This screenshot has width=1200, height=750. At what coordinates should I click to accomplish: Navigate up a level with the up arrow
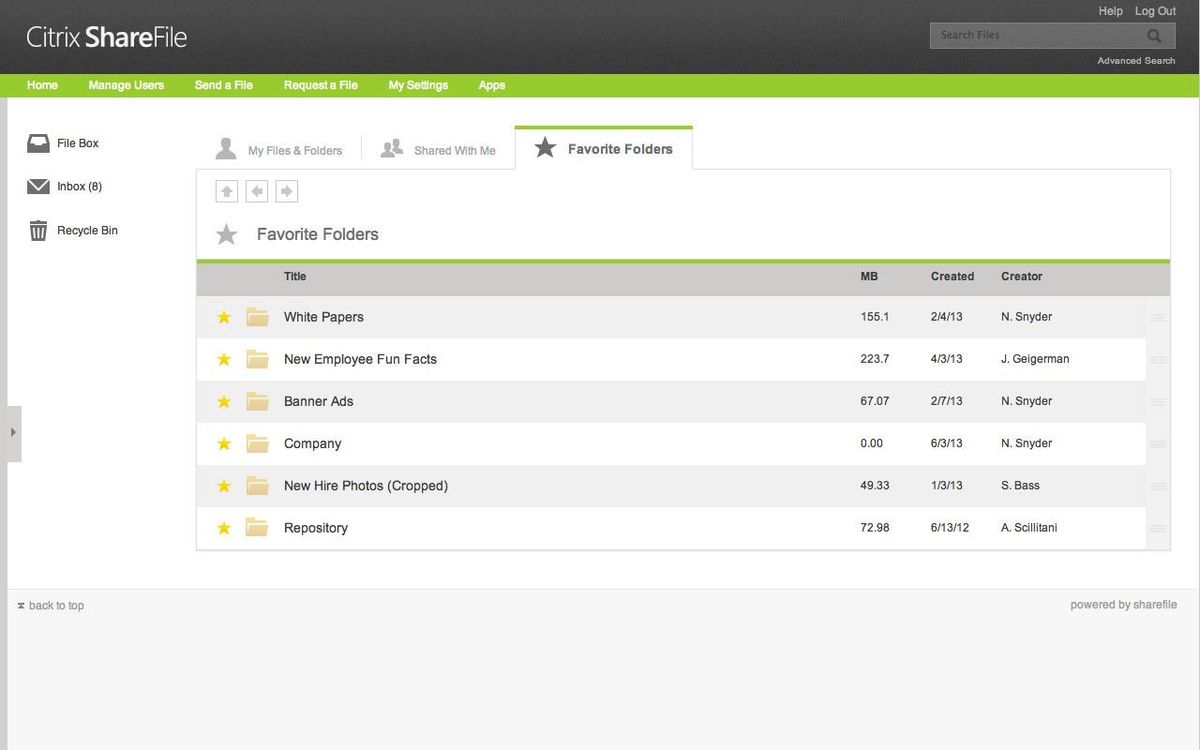point(222,189)
